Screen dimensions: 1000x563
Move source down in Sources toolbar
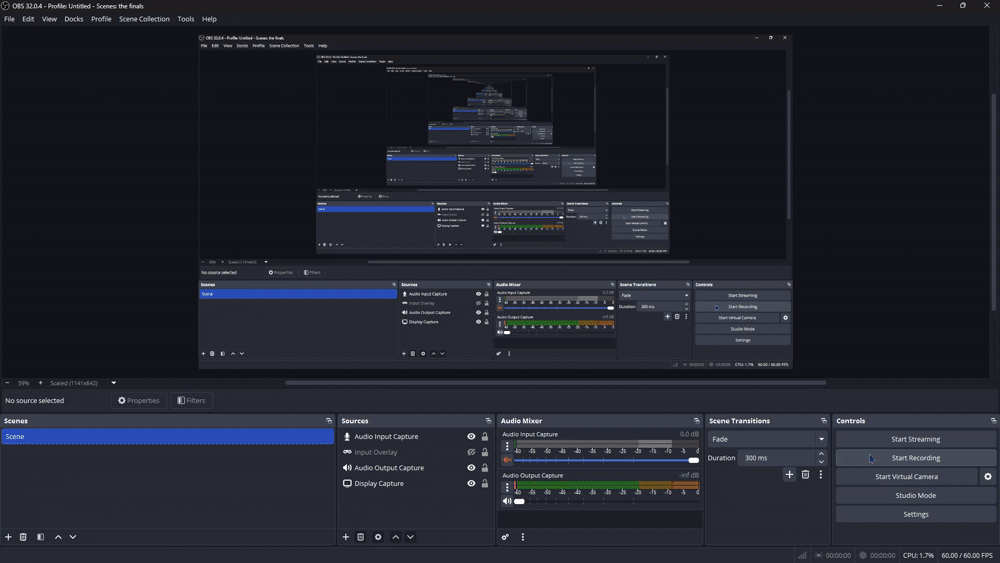[x=410, y=537]
